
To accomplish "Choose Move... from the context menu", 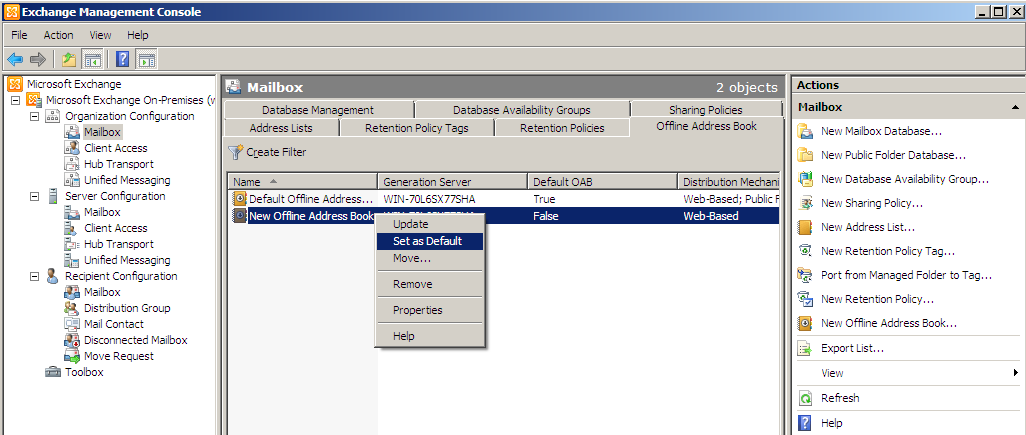I will 430,258.
